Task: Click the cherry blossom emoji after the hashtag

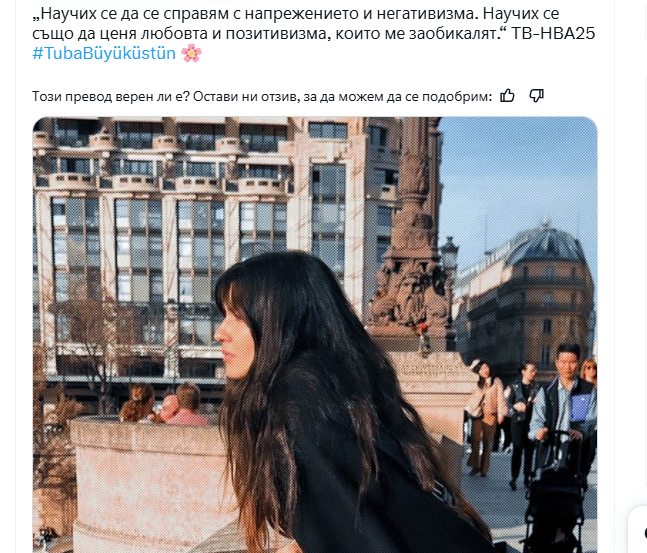Action: click(x=191, y=54)
